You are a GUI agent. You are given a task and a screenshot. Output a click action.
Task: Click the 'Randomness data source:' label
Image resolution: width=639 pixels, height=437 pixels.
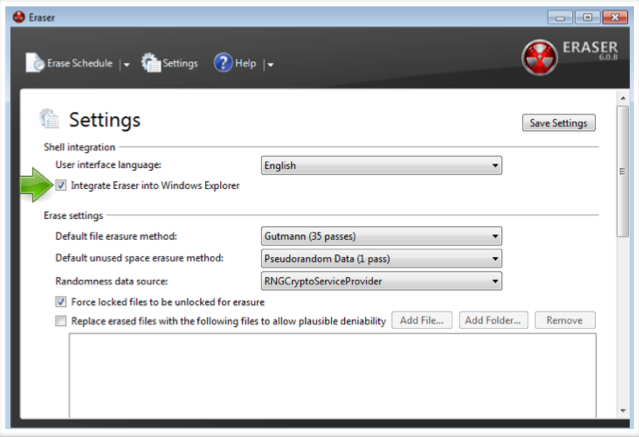112,281
